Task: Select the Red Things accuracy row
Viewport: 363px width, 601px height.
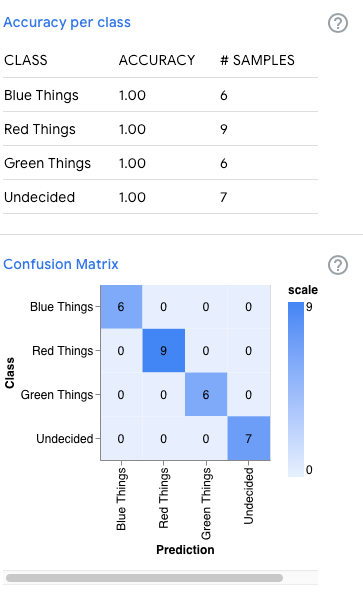Action: point(160,129)
